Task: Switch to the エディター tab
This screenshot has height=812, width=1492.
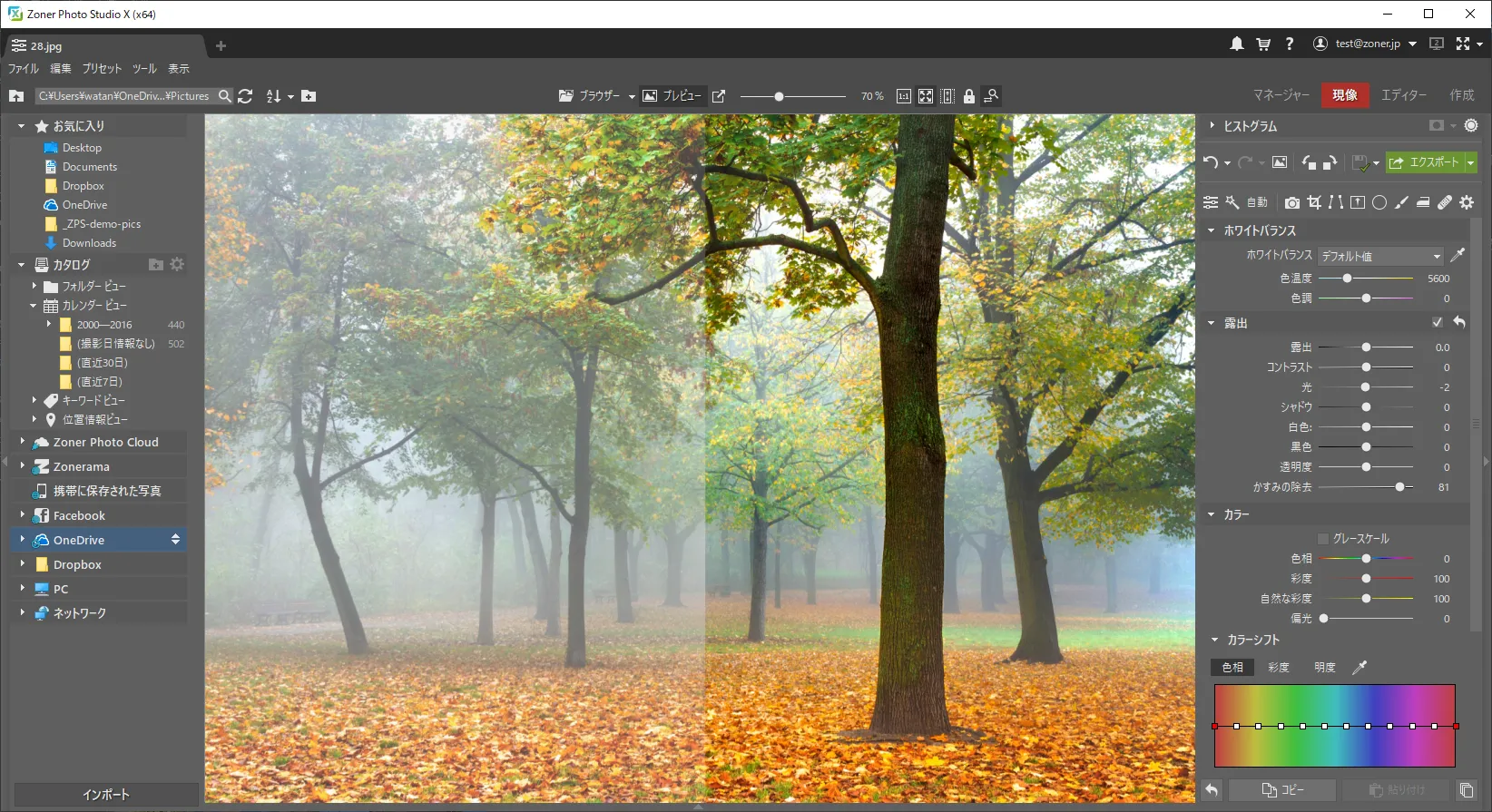Action: coord(1404,95)
